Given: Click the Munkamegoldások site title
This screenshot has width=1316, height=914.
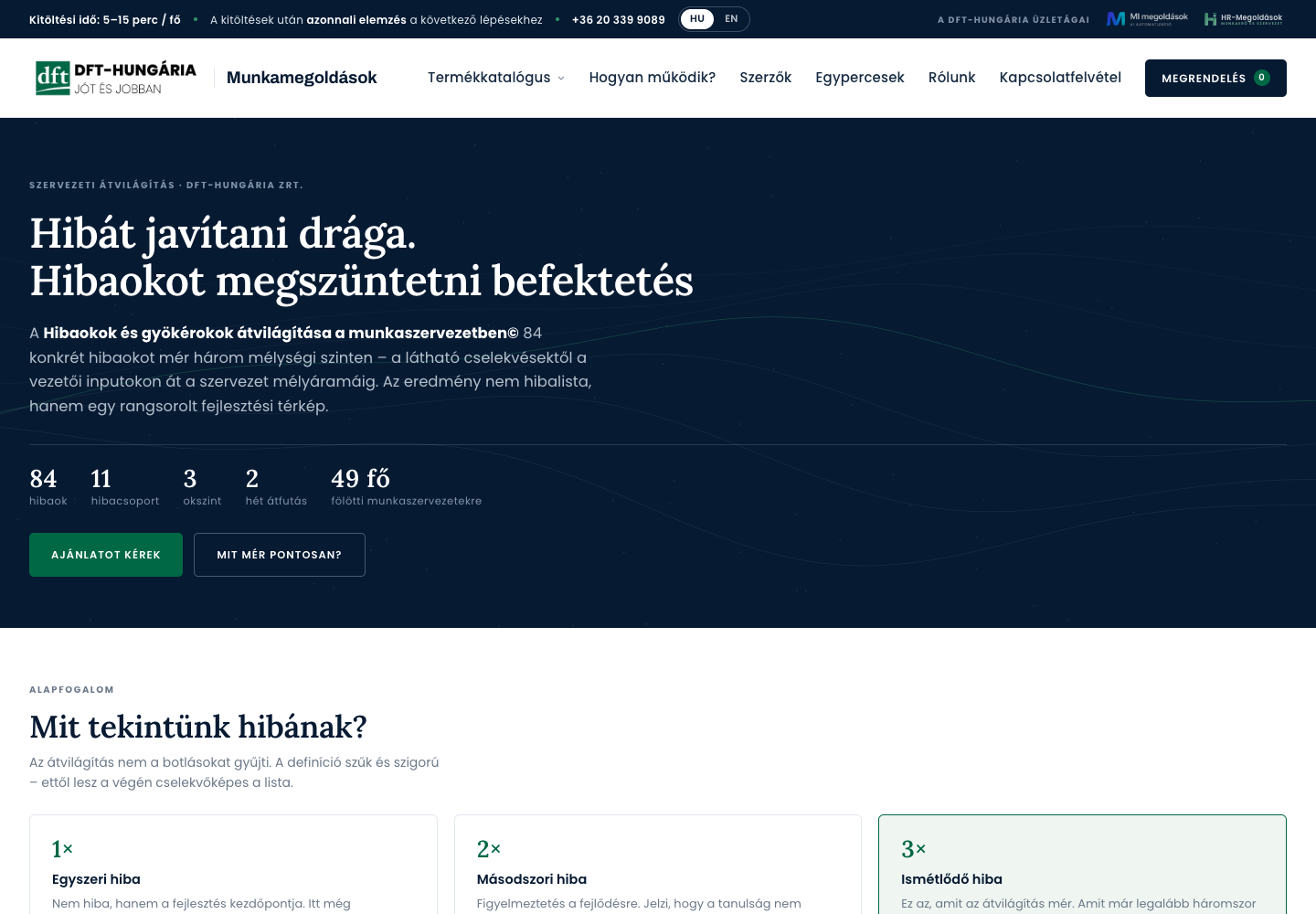Looking at the screenshot, I should pyautogui.click(x=302, y=78).
